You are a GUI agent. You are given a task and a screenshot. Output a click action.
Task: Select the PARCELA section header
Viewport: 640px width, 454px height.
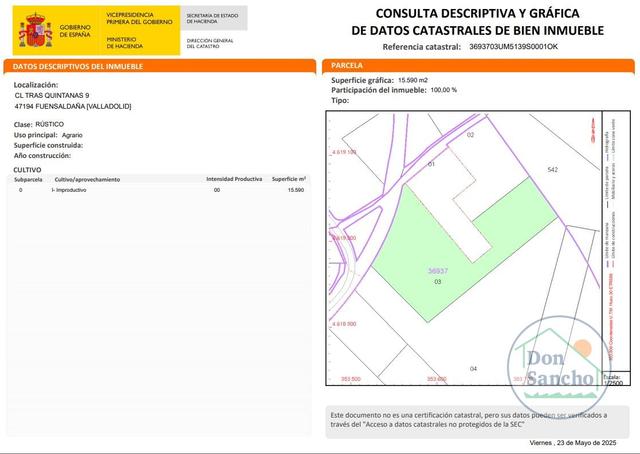478,66
